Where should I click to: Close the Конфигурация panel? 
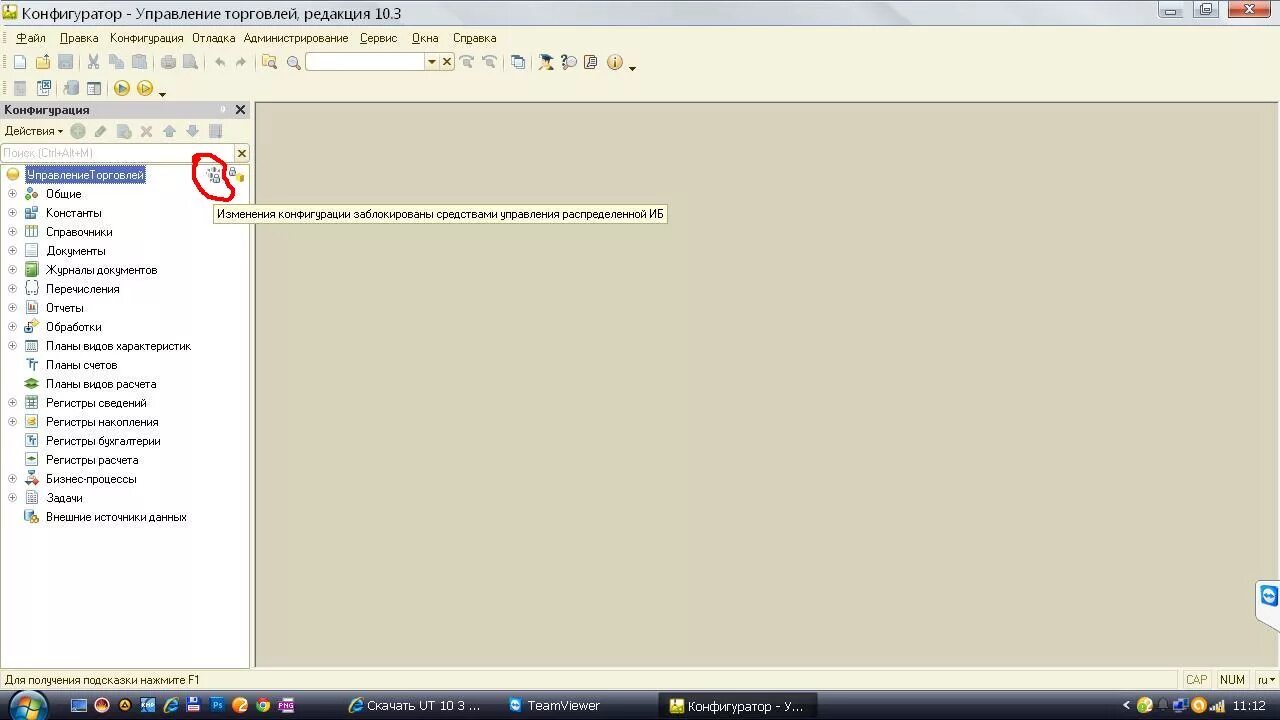click(240, 110)
